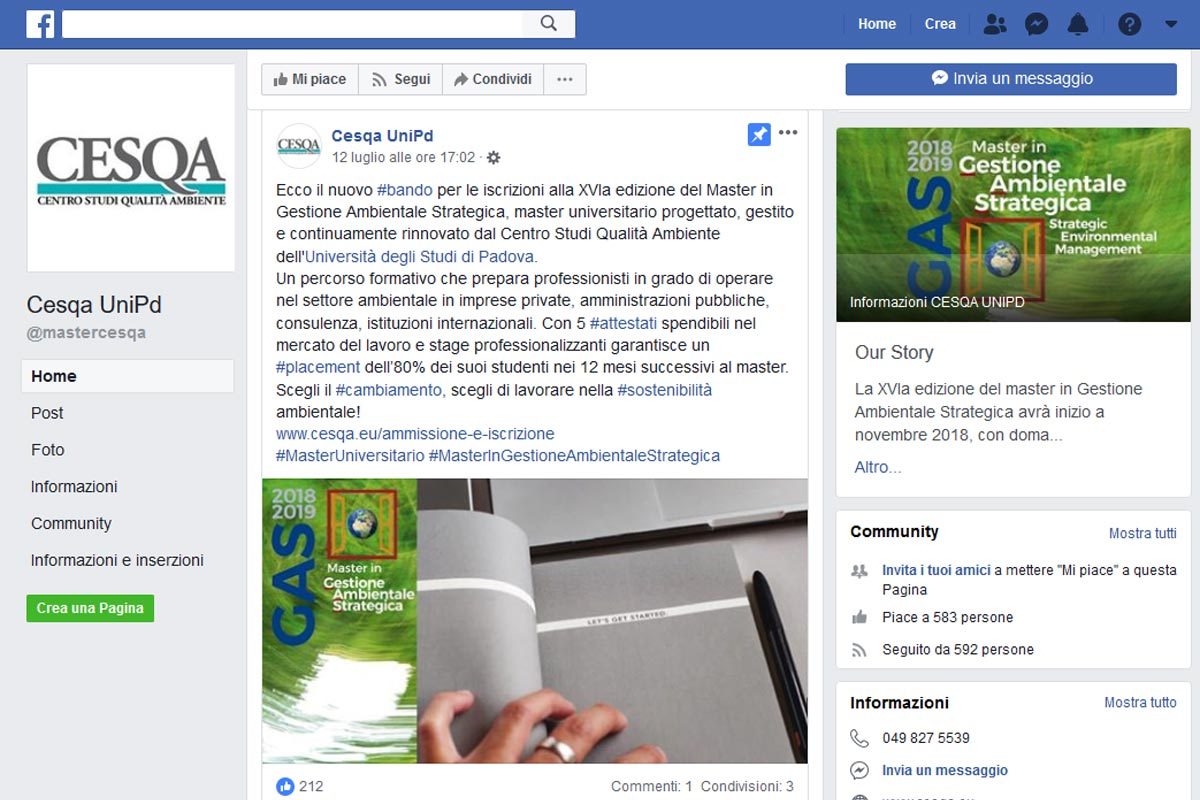Open the help question mark icon

1129,24
